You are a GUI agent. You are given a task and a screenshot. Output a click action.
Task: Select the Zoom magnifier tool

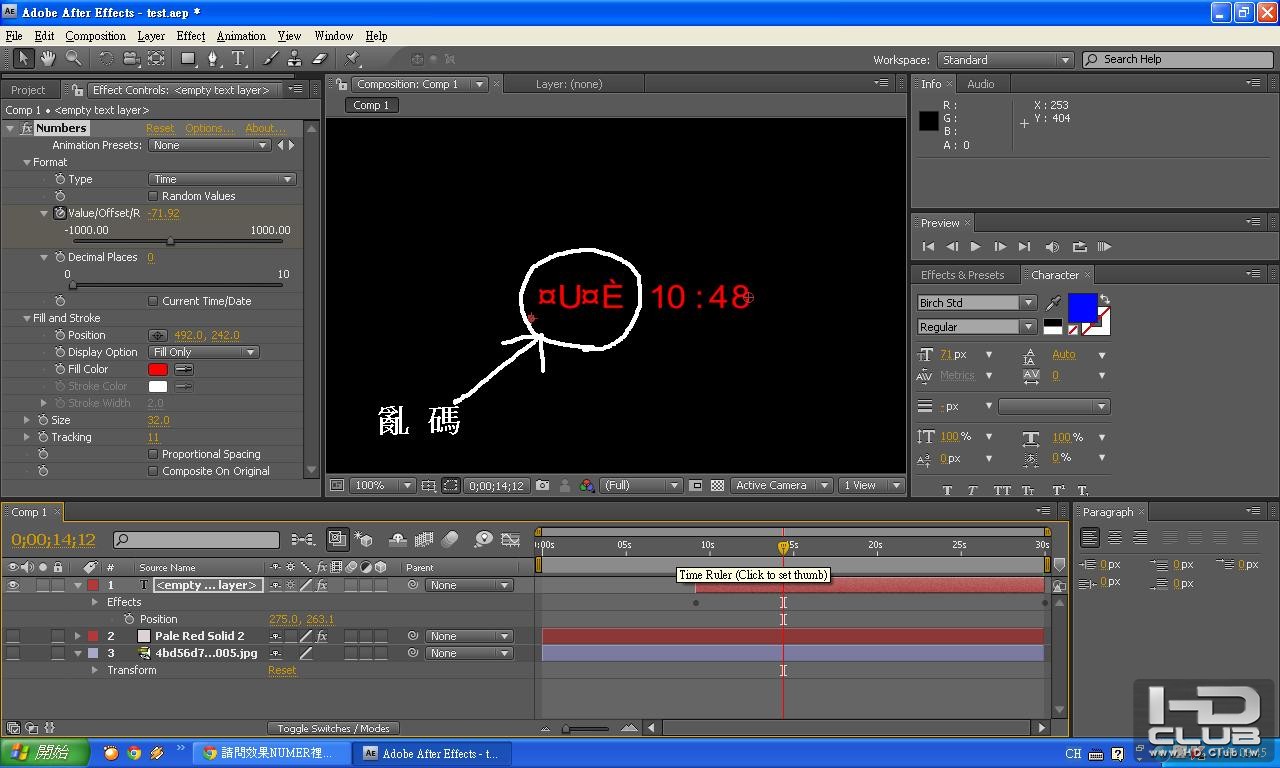(73, 59)
